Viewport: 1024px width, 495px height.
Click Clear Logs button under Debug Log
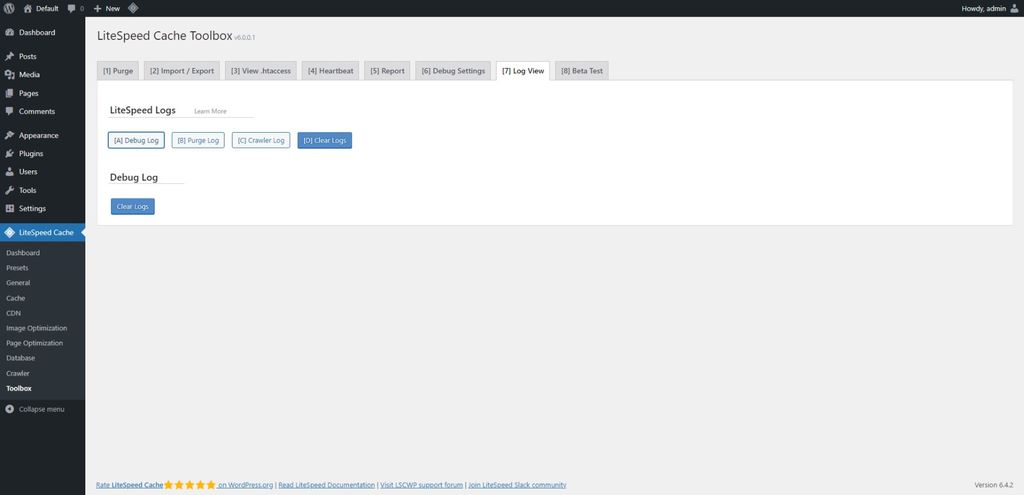click(x=133, y=206)
